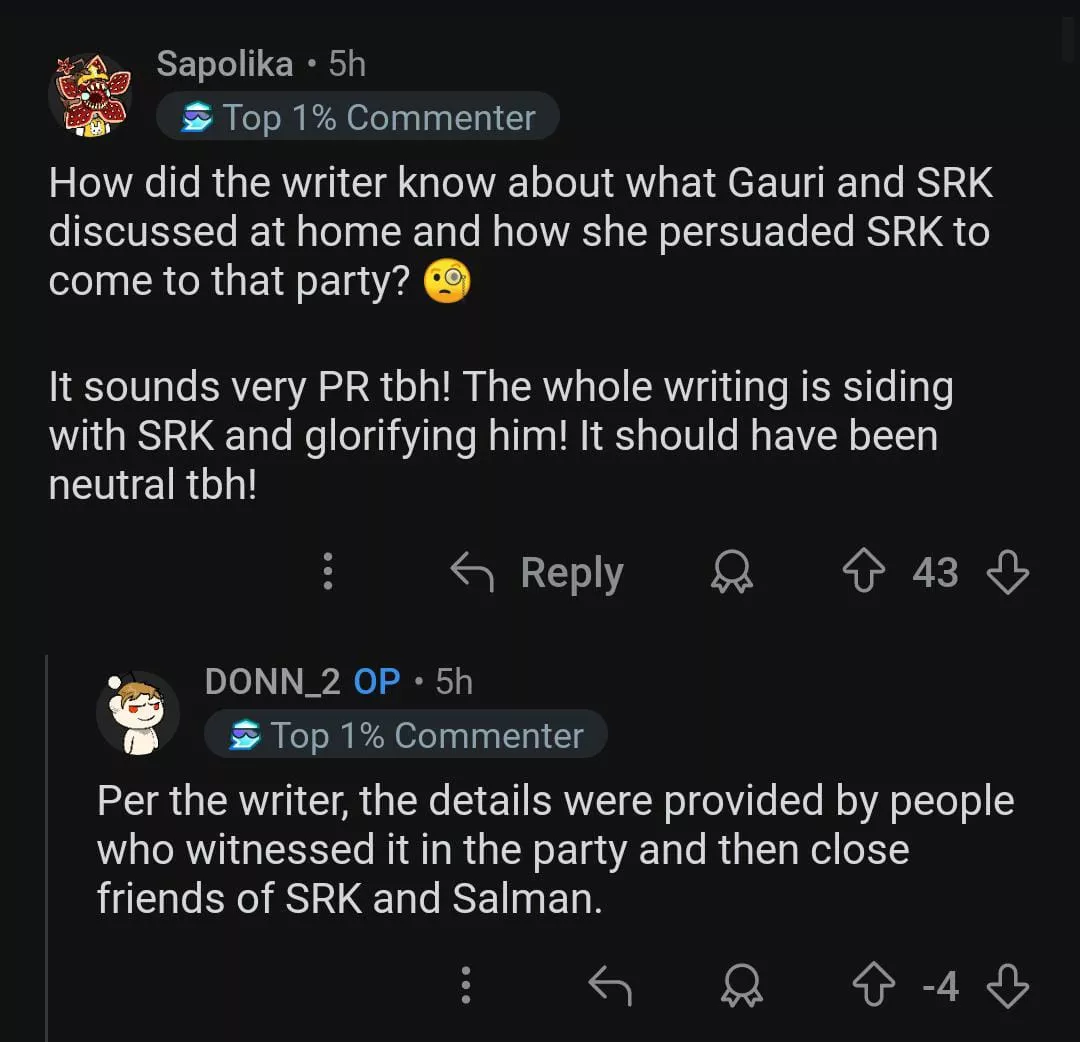
Task: Open the DONN_2 username link
Action: click(273, 681)
